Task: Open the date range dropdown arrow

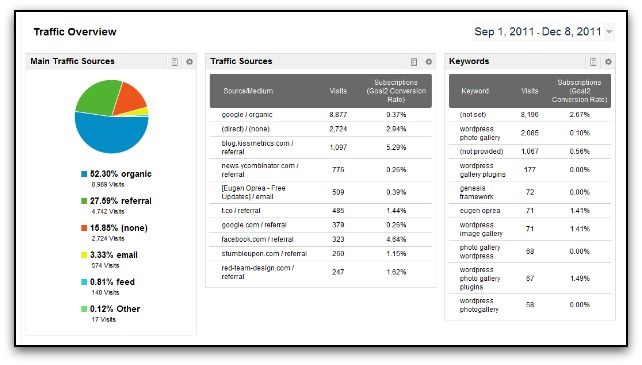Action: coord(609,32)
